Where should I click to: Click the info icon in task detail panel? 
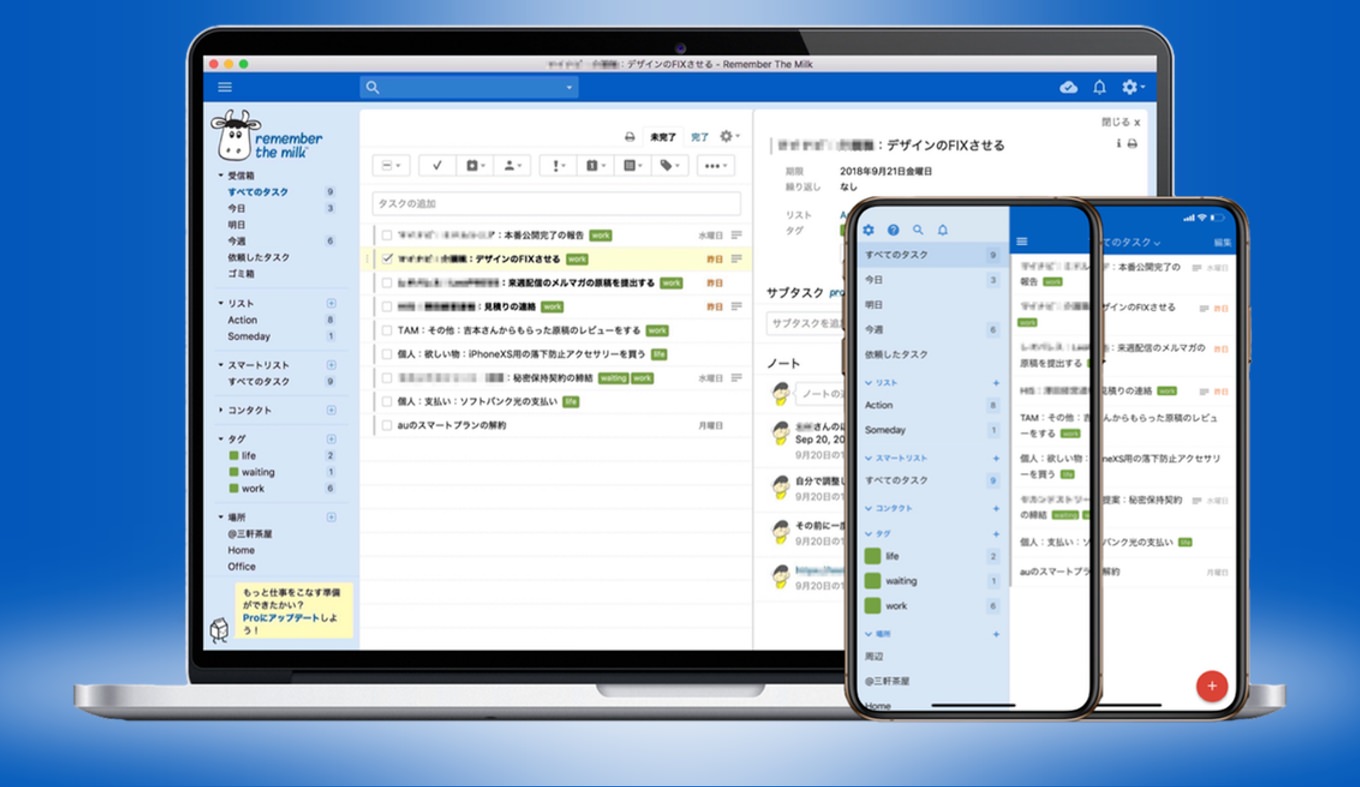coord(1119,144)
